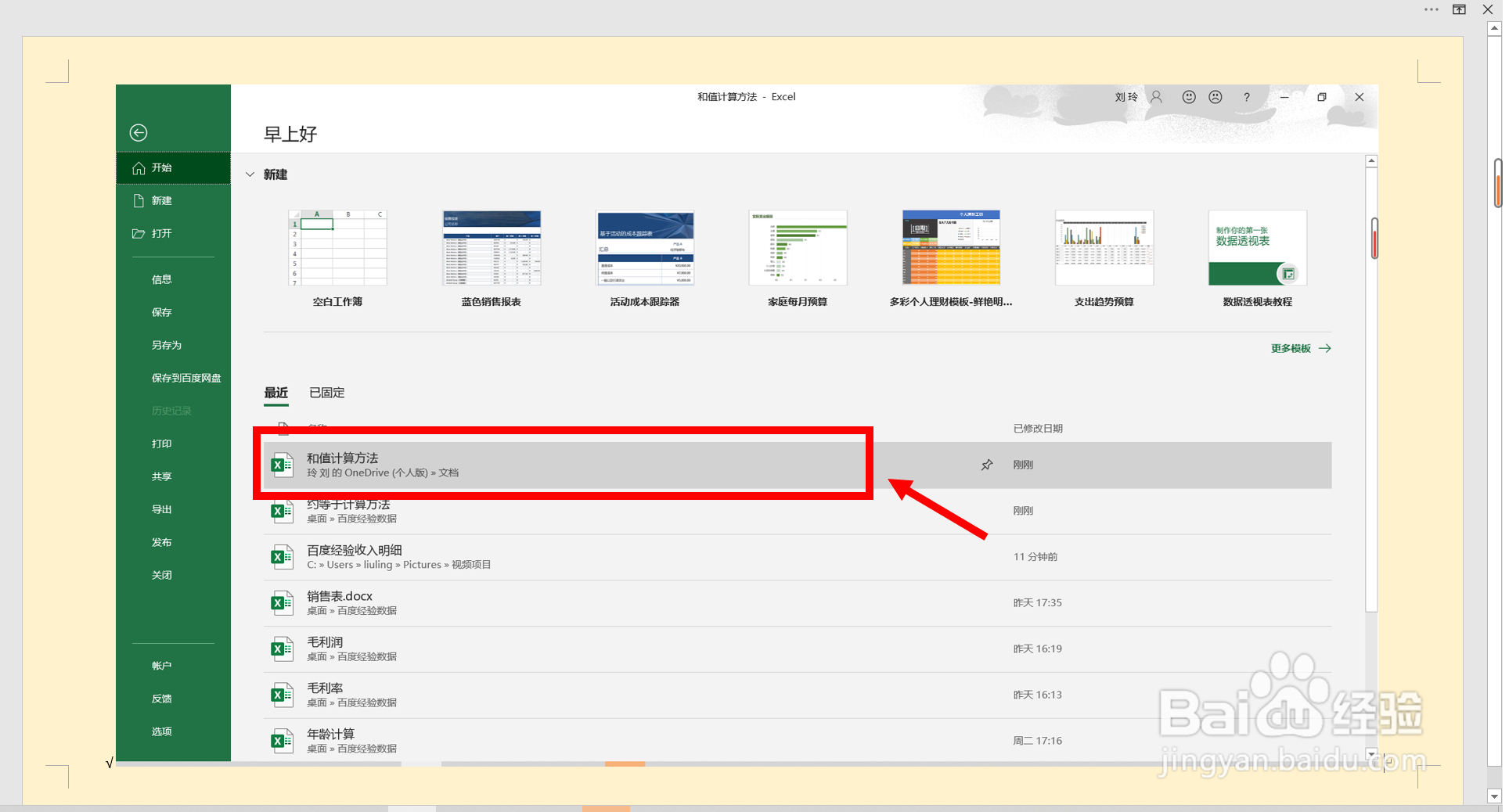Image resolution: width=1509 pixels, height=812 pixels.
Task: Open help question mark icon
Action: click(x=1247, y=97)
